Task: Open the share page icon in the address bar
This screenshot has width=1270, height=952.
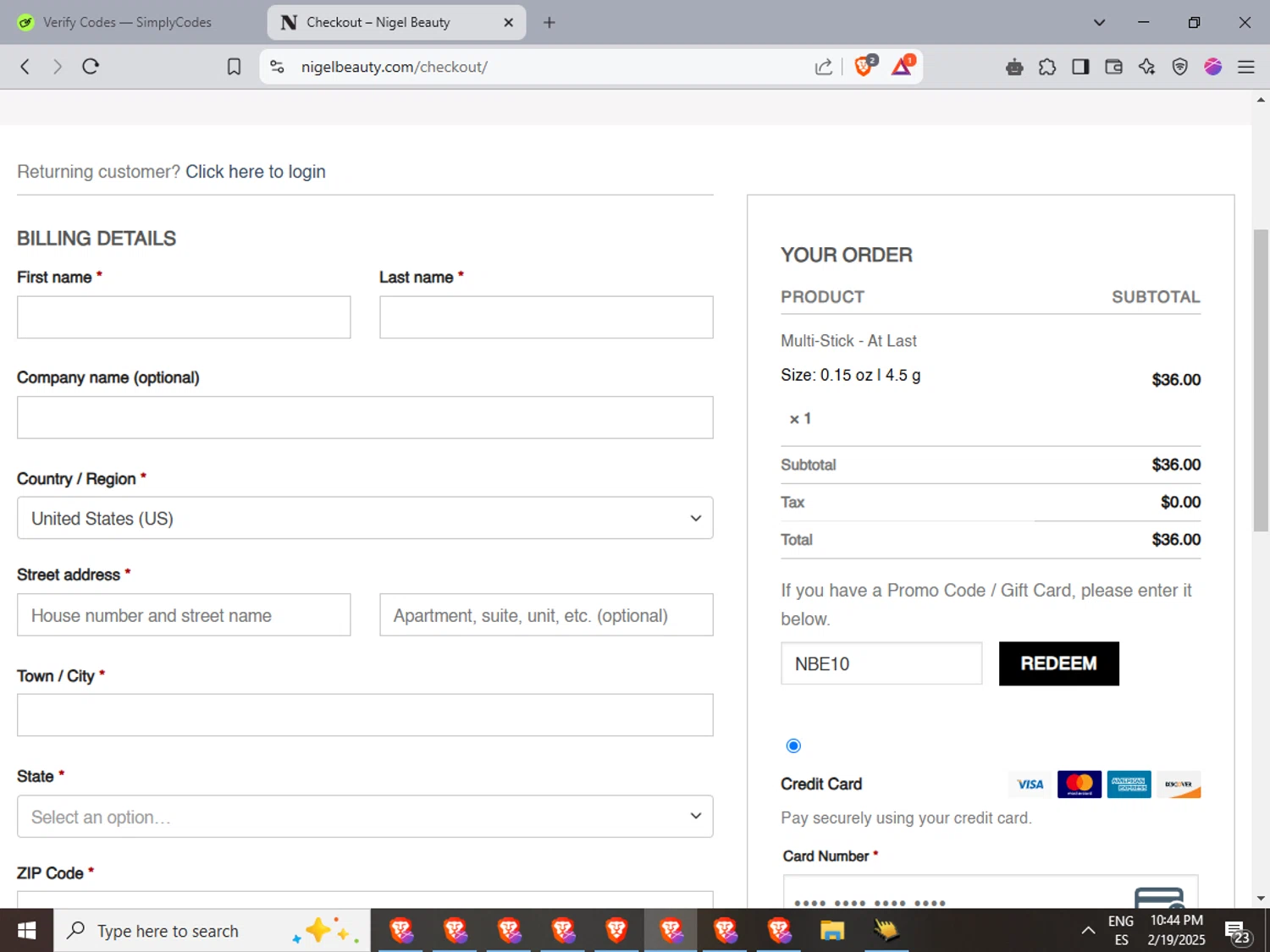Action: [x=823, y=67]
